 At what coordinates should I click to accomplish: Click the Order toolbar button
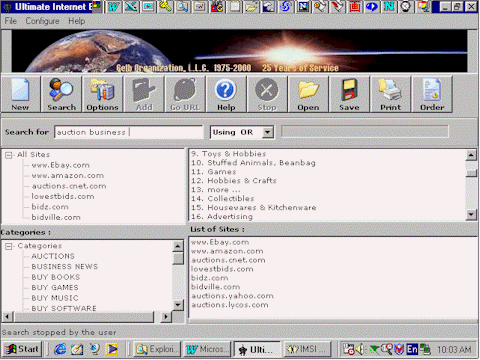click(x=432, y=94)
